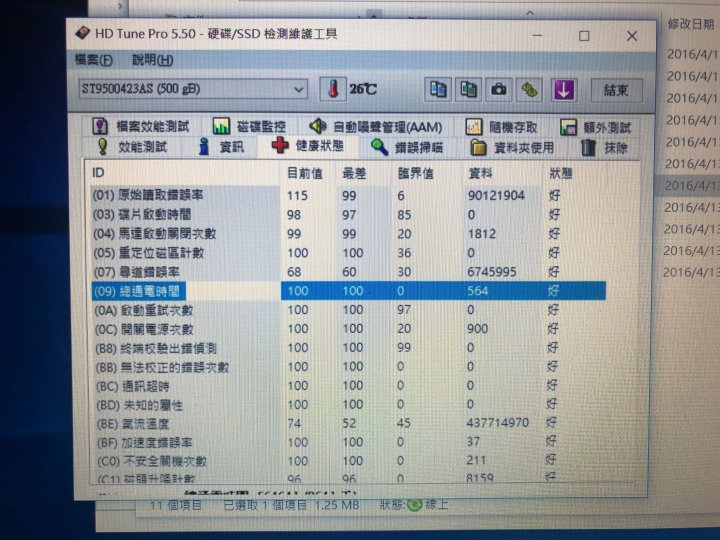Maximize the HD Tune Pro window
Viewport: 720px width, 540px height.
[584, 36]
